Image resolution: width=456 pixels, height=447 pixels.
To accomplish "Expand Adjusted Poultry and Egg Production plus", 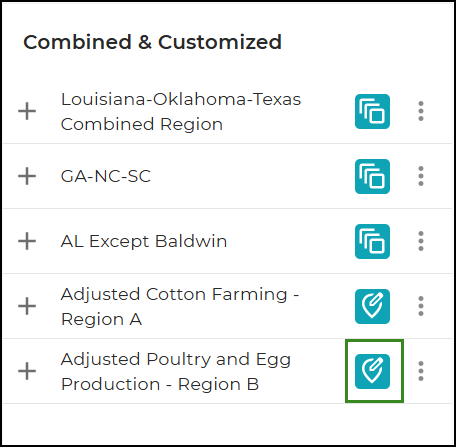I will pos(27,371).
